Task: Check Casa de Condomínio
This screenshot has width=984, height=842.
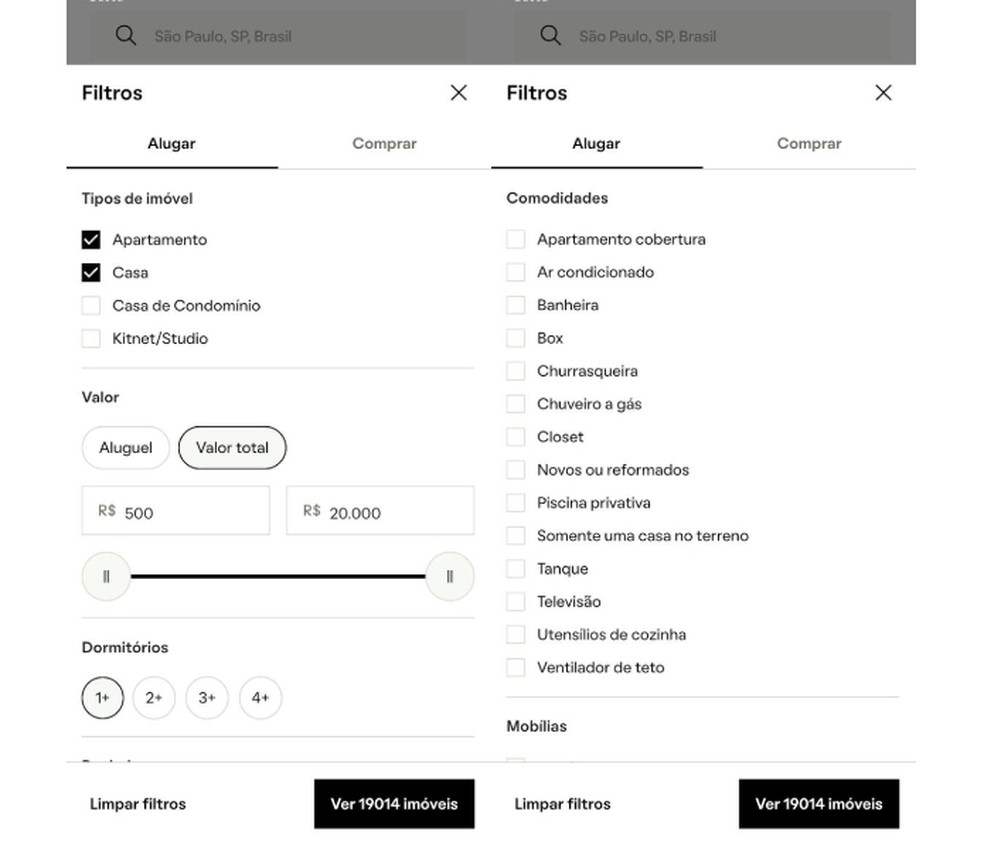Action: [91, 305]
